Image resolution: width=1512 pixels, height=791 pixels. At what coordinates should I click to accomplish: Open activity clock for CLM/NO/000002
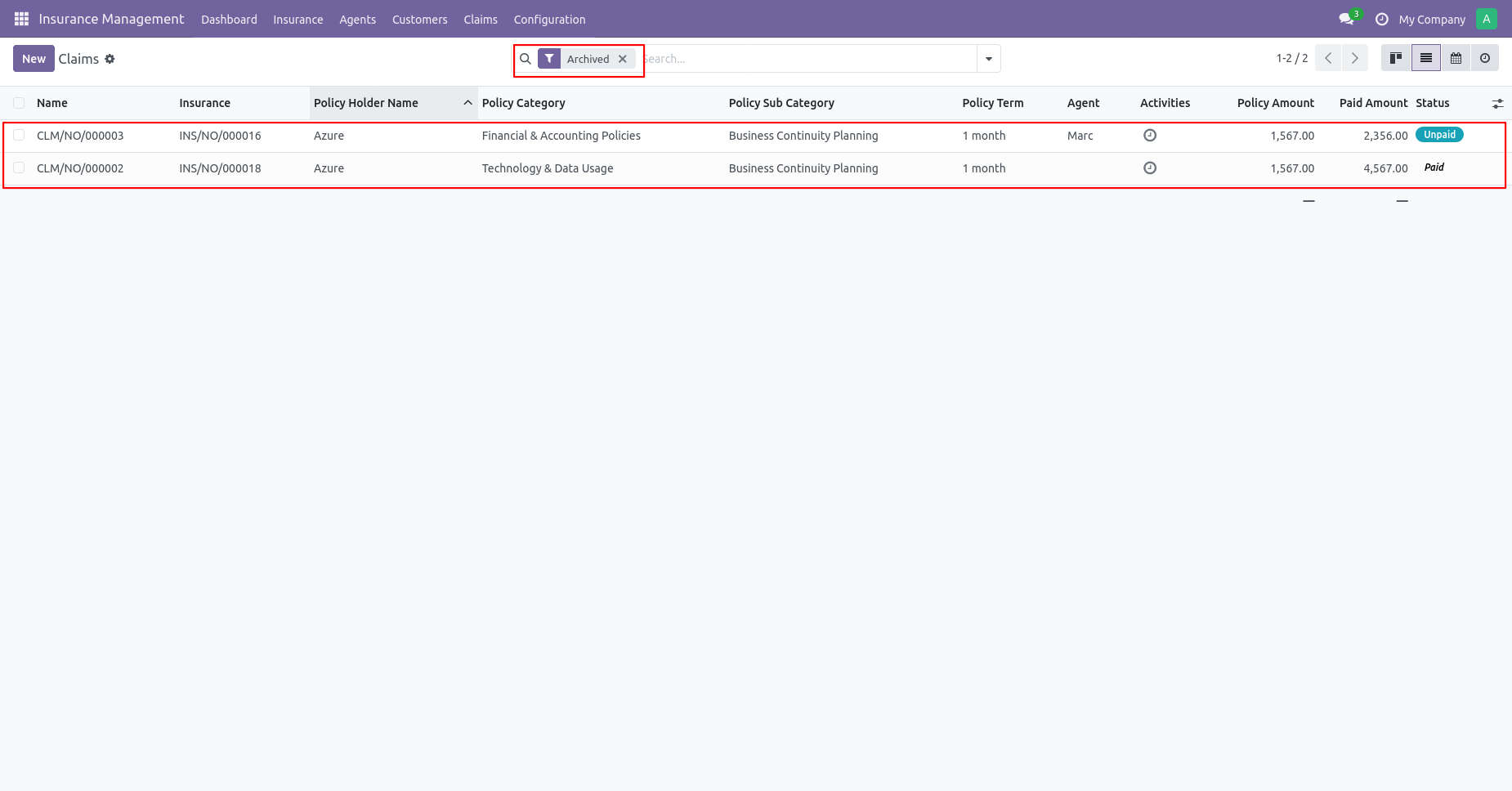(1150, 168)
